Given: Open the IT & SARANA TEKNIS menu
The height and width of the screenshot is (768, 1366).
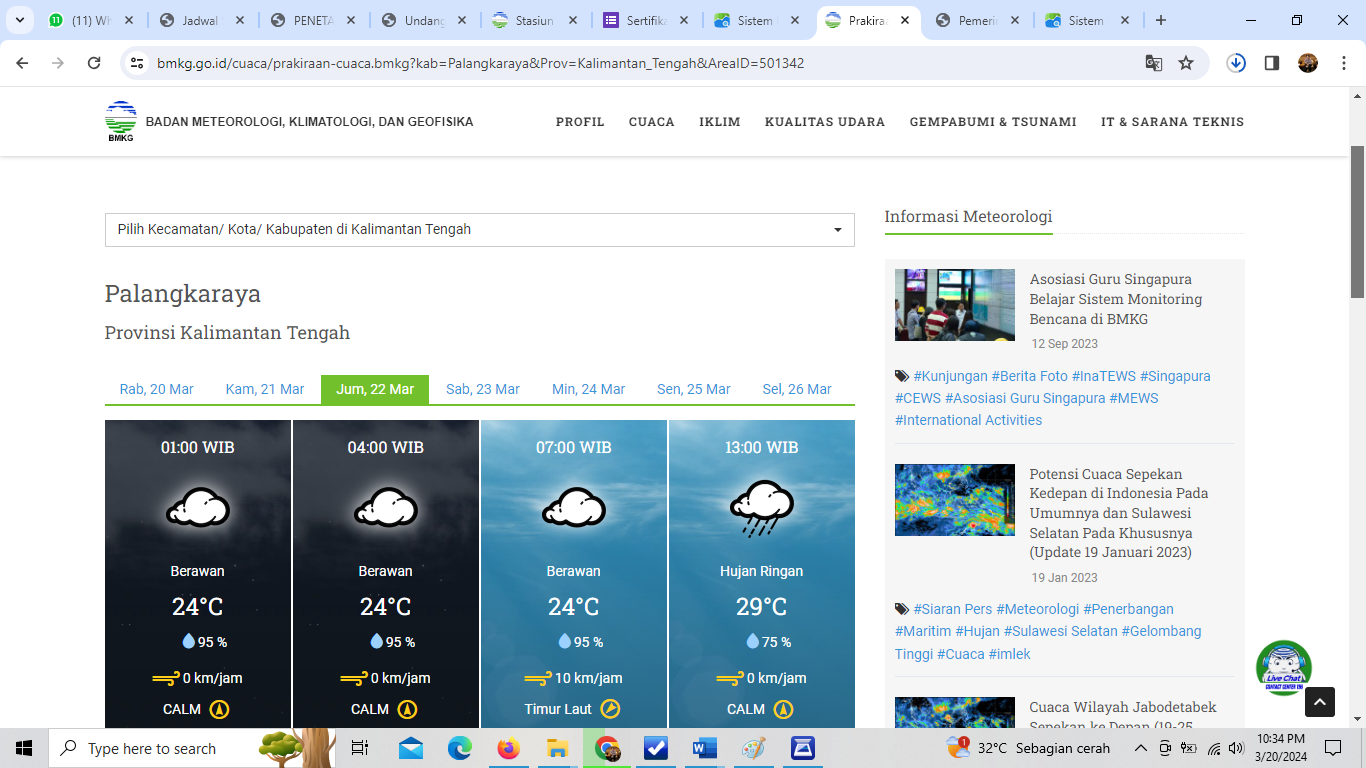Looking at the screenshot, I should point(1173,122).
